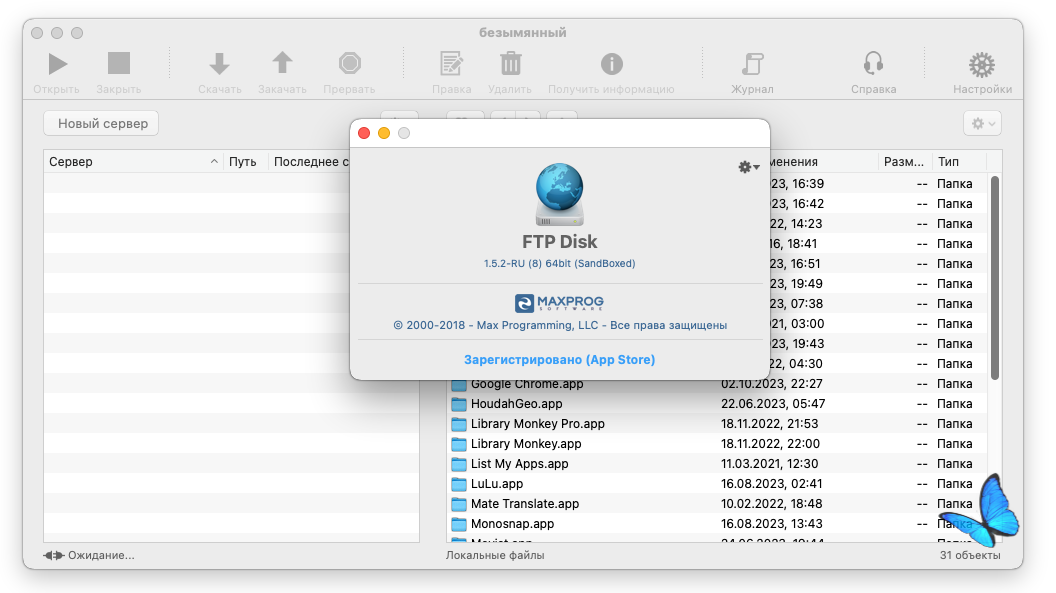Select Mate Translate.app row

tap(718, 503)
